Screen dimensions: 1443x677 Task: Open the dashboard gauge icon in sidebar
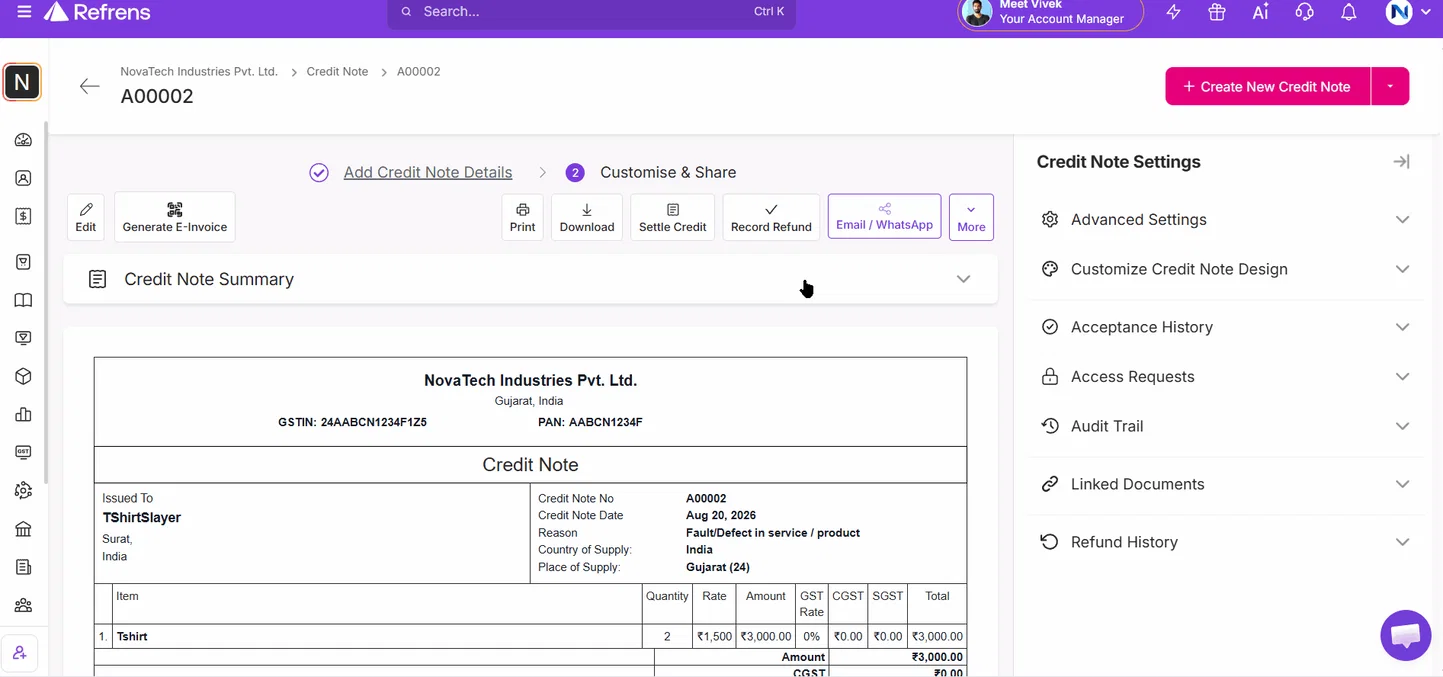pos(23,140)
